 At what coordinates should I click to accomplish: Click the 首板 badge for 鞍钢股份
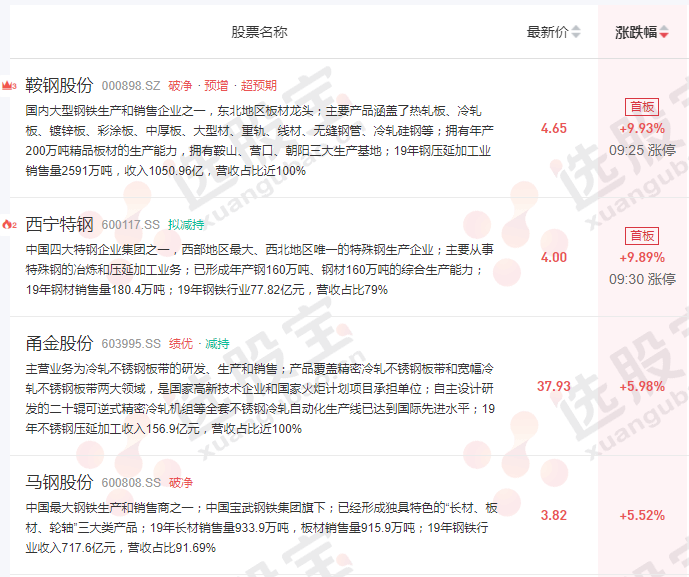coord(642,107)
